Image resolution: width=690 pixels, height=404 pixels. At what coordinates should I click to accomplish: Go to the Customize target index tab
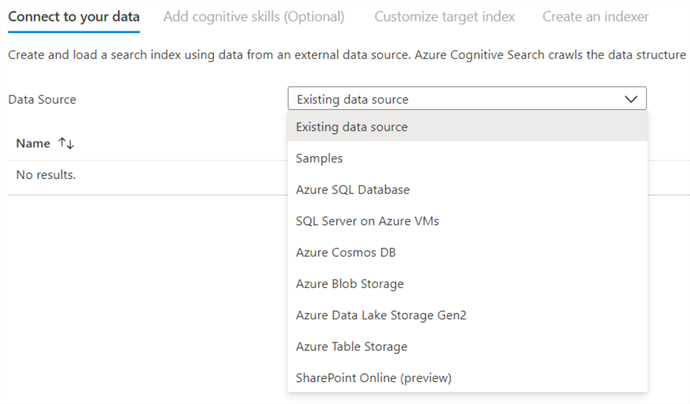click(x=444, y=17)
